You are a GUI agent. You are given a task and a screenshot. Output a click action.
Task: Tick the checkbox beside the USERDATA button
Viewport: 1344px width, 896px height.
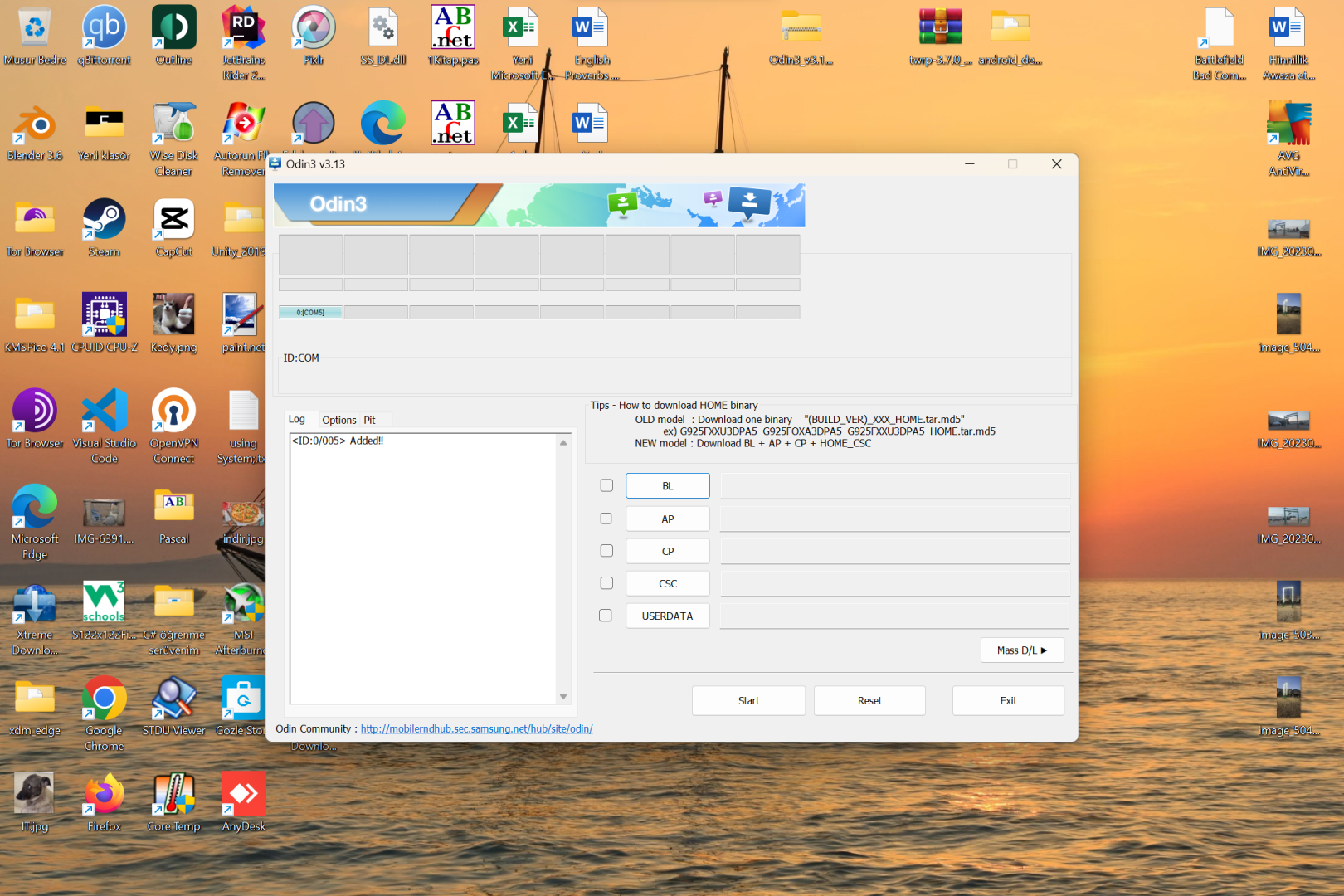606,616
